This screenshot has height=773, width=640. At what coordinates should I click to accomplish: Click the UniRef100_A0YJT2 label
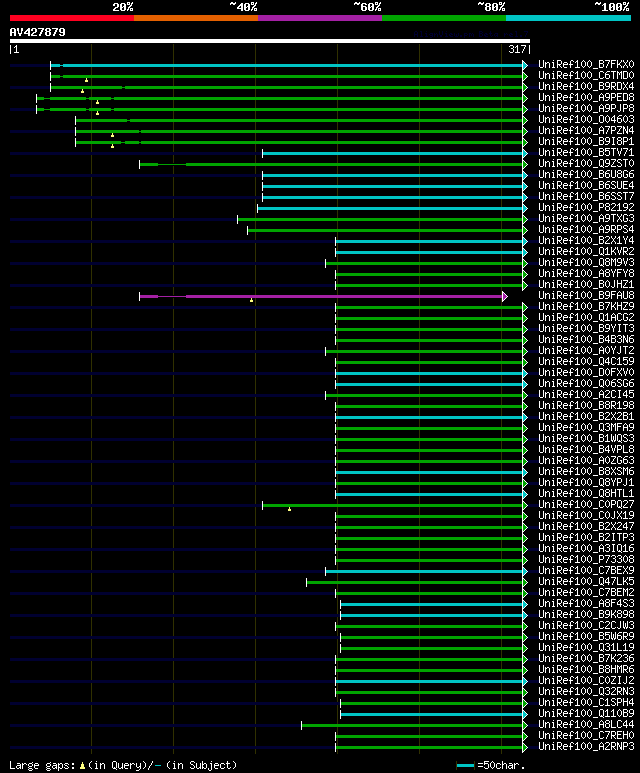[x=586, y=351]
